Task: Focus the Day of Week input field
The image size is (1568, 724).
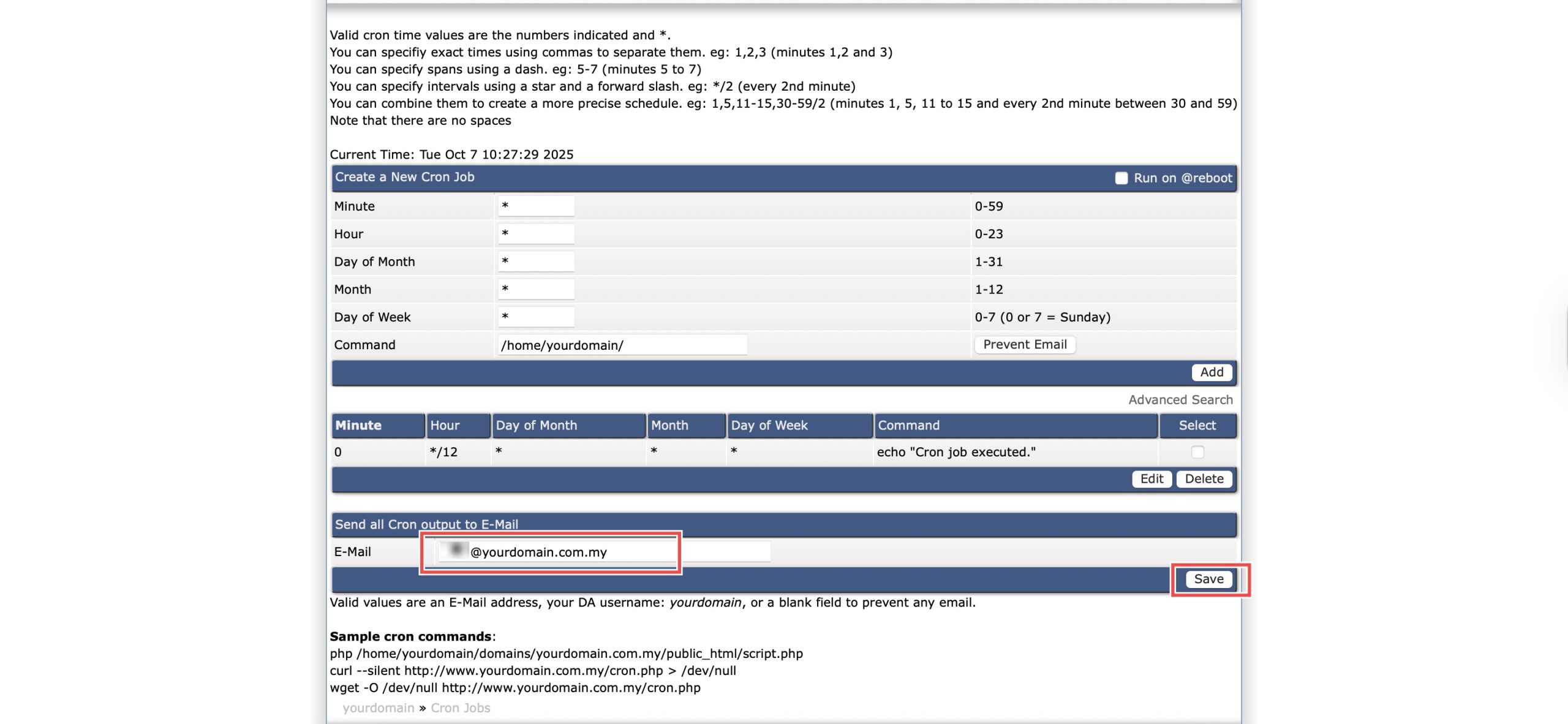Action: [536, 317]
